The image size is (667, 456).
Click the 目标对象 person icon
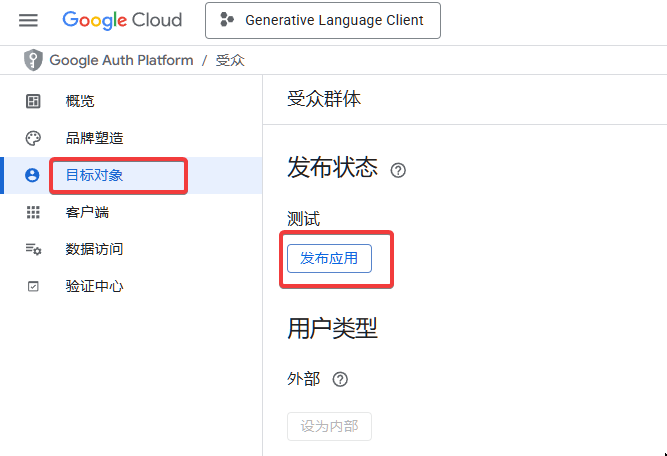click(x=33, y=175)
